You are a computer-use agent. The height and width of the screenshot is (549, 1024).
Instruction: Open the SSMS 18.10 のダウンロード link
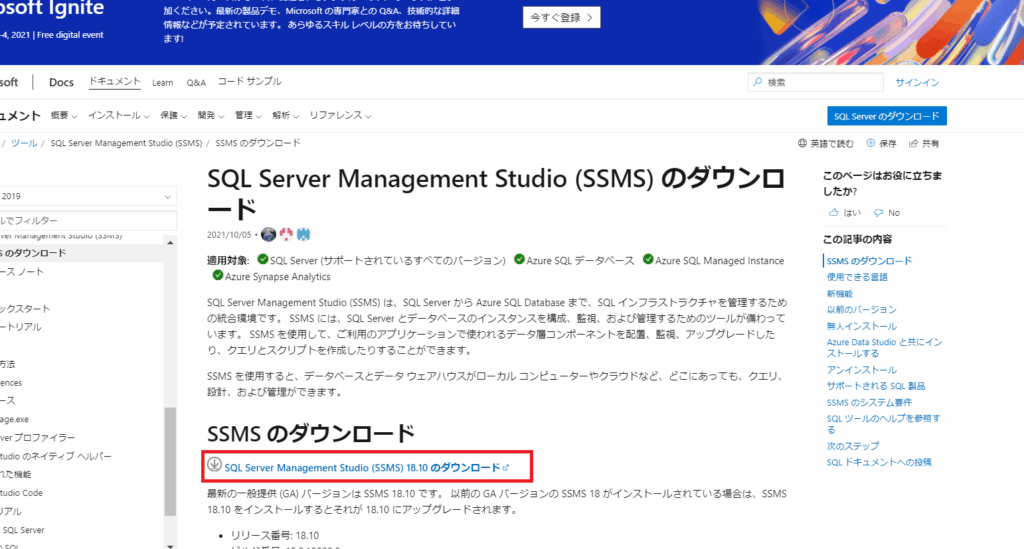361,467
